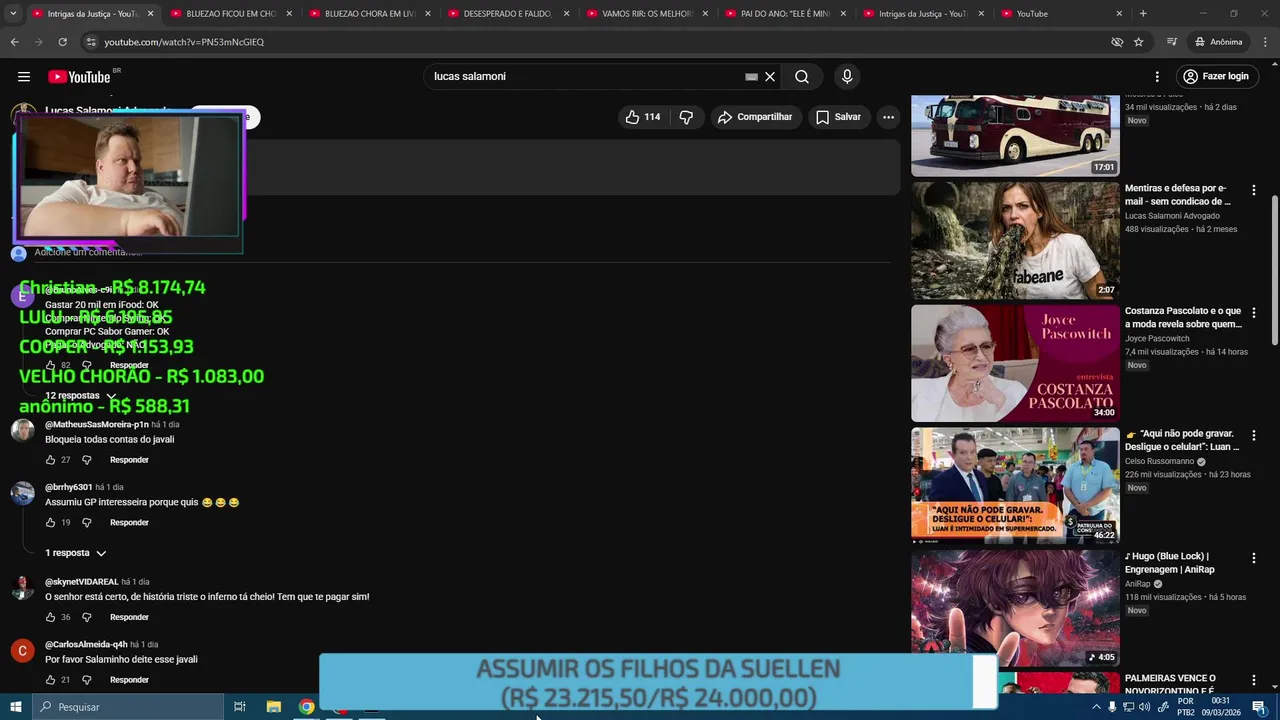Open the on-screen keyboard icon in search box
The height and width of the screenshot is (720, 1280).
click(x=751, y=77)
